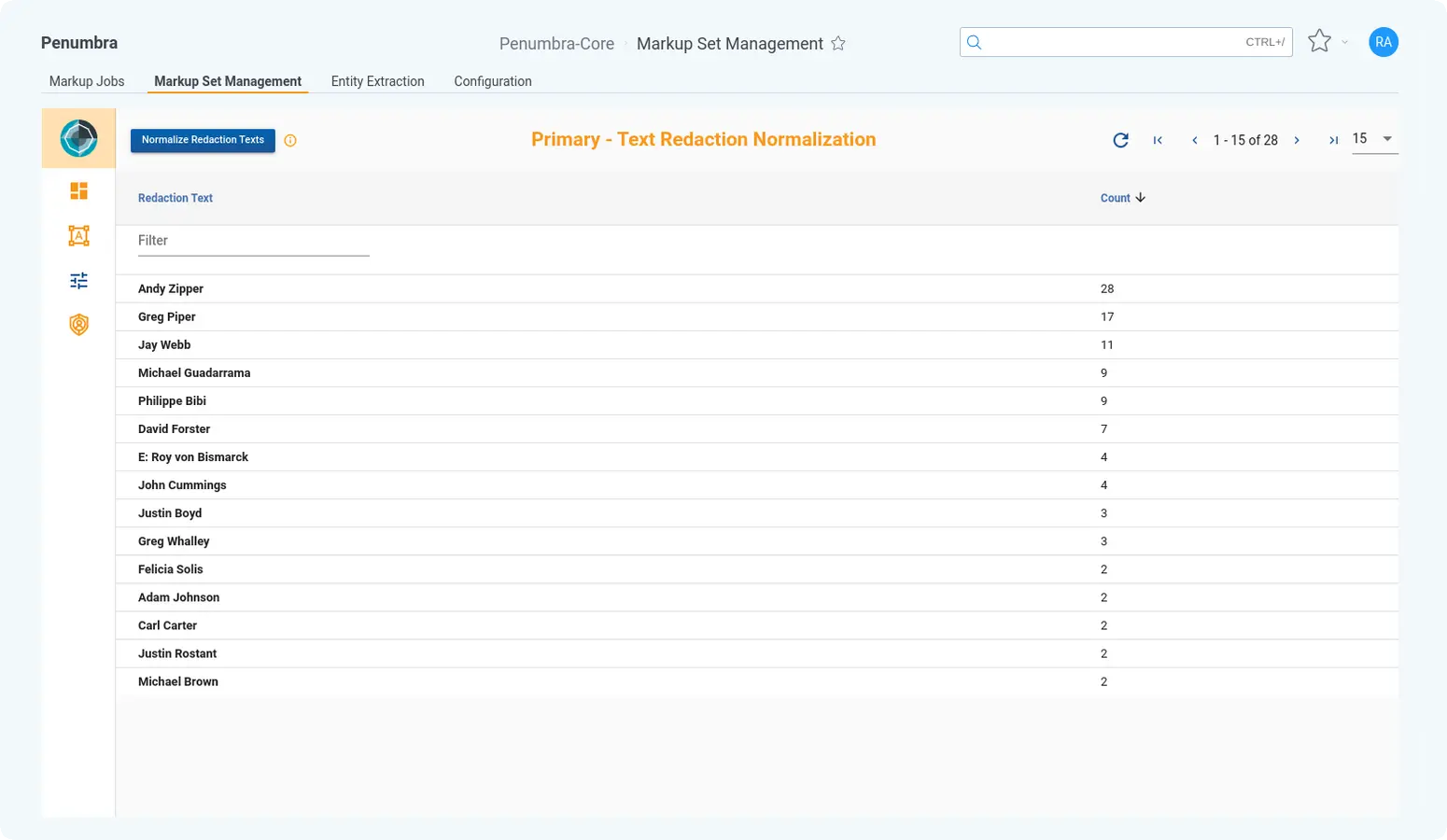Open the page size dropdown showing 15
Image resolution: width=1447 pixels, height=840 pixels.
tap(1374, 139)
